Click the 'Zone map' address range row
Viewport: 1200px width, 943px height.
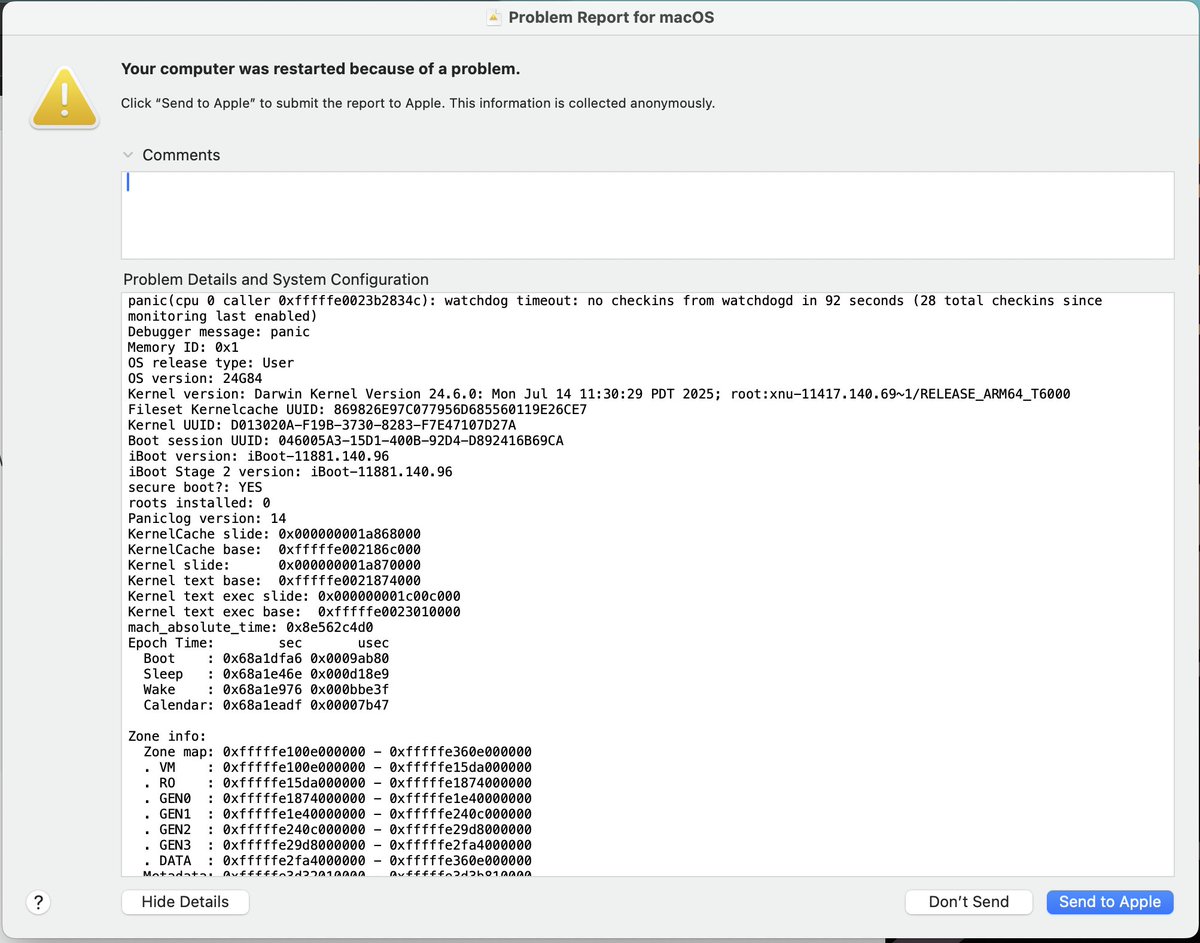point(337,752)
